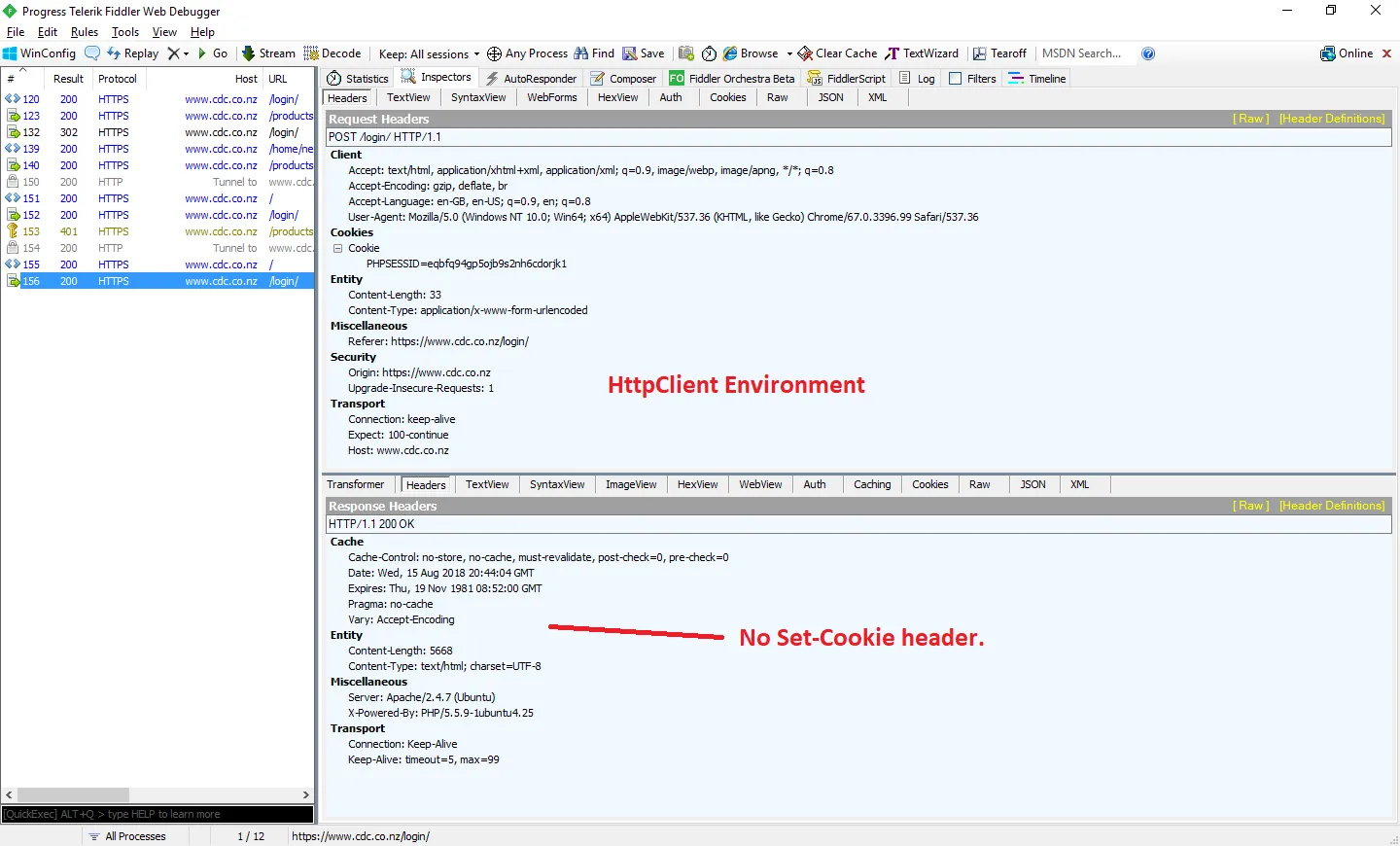Toggle Stream mode in the toolbar
Image resolution: width=1400 pixels, height=846 pixels.
click(268, 53)
